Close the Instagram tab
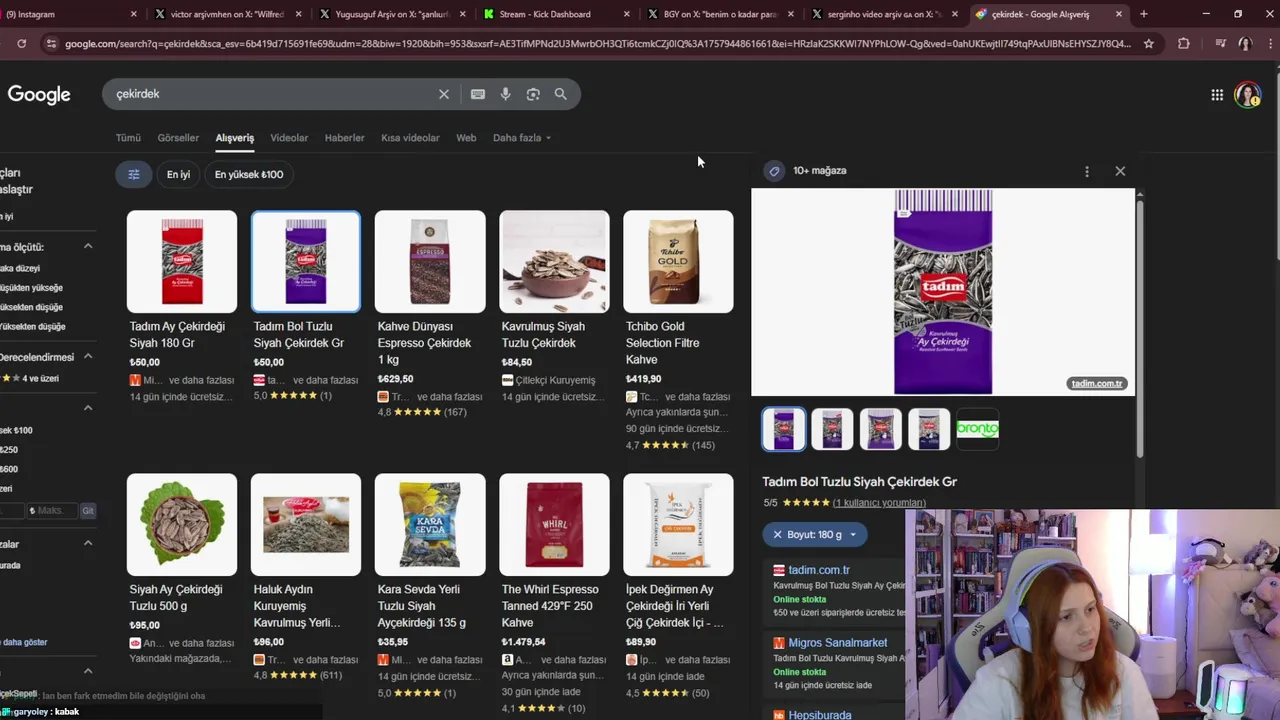This screenshot has height=720, width=1280. point(134,14)
